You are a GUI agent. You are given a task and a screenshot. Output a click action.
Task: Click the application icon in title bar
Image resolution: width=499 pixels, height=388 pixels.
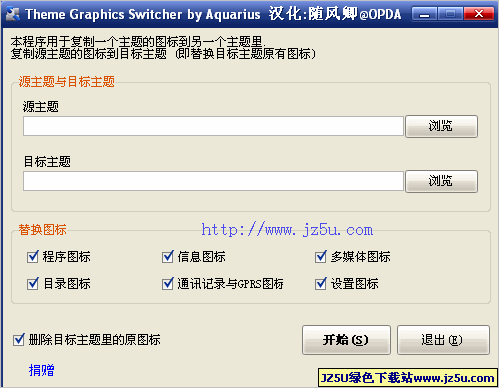13,14
